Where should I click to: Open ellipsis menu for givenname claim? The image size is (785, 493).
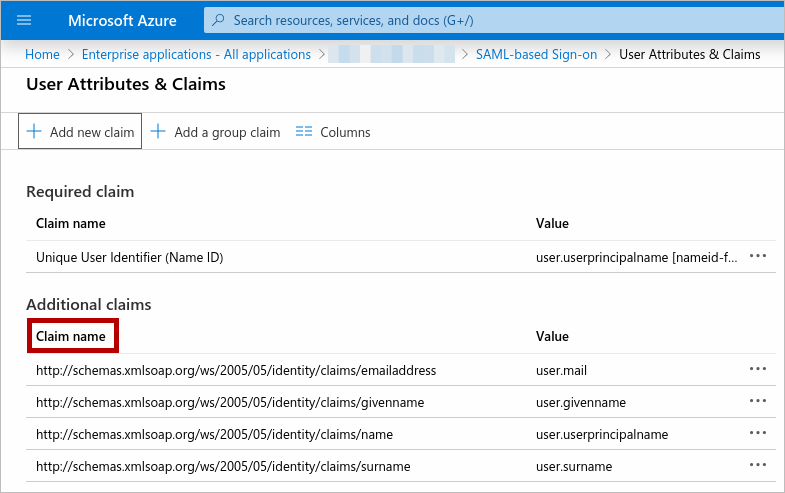coord(758,402)
